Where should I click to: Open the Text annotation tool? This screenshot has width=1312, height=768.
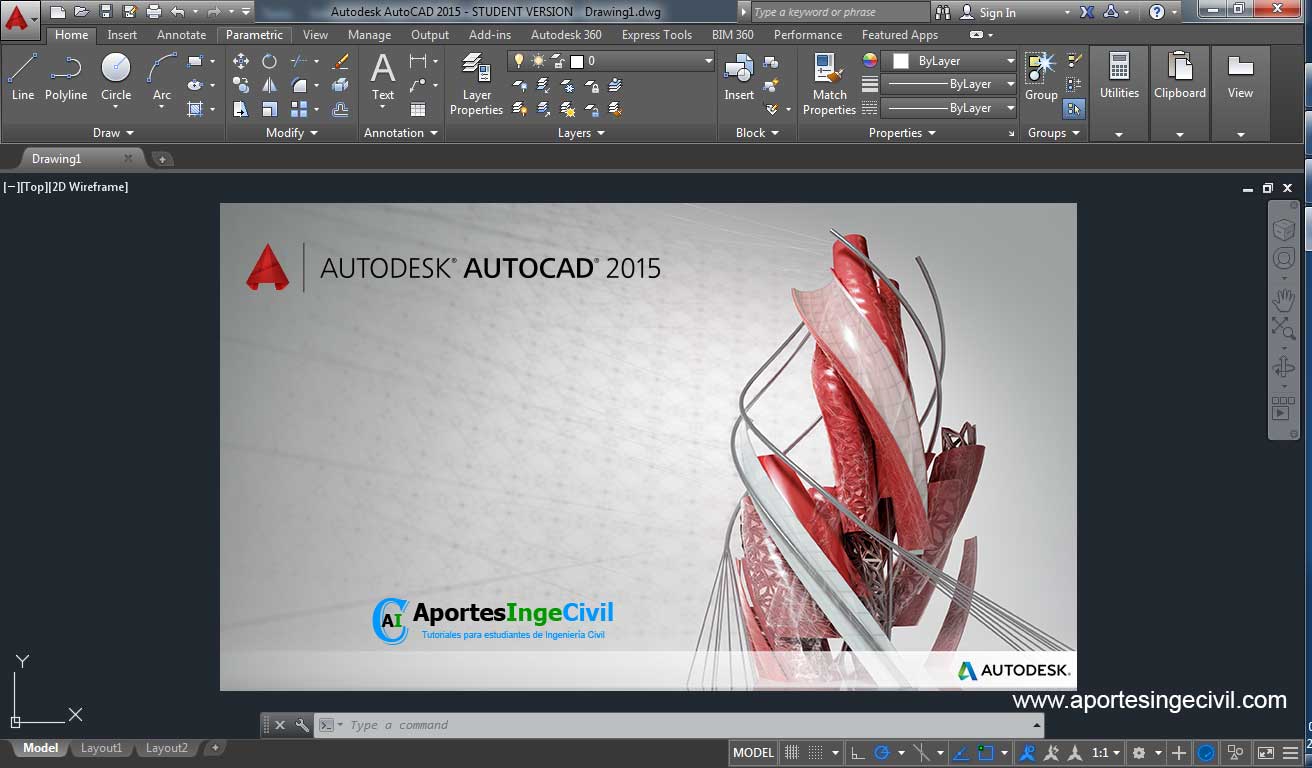tap(383, 77)
